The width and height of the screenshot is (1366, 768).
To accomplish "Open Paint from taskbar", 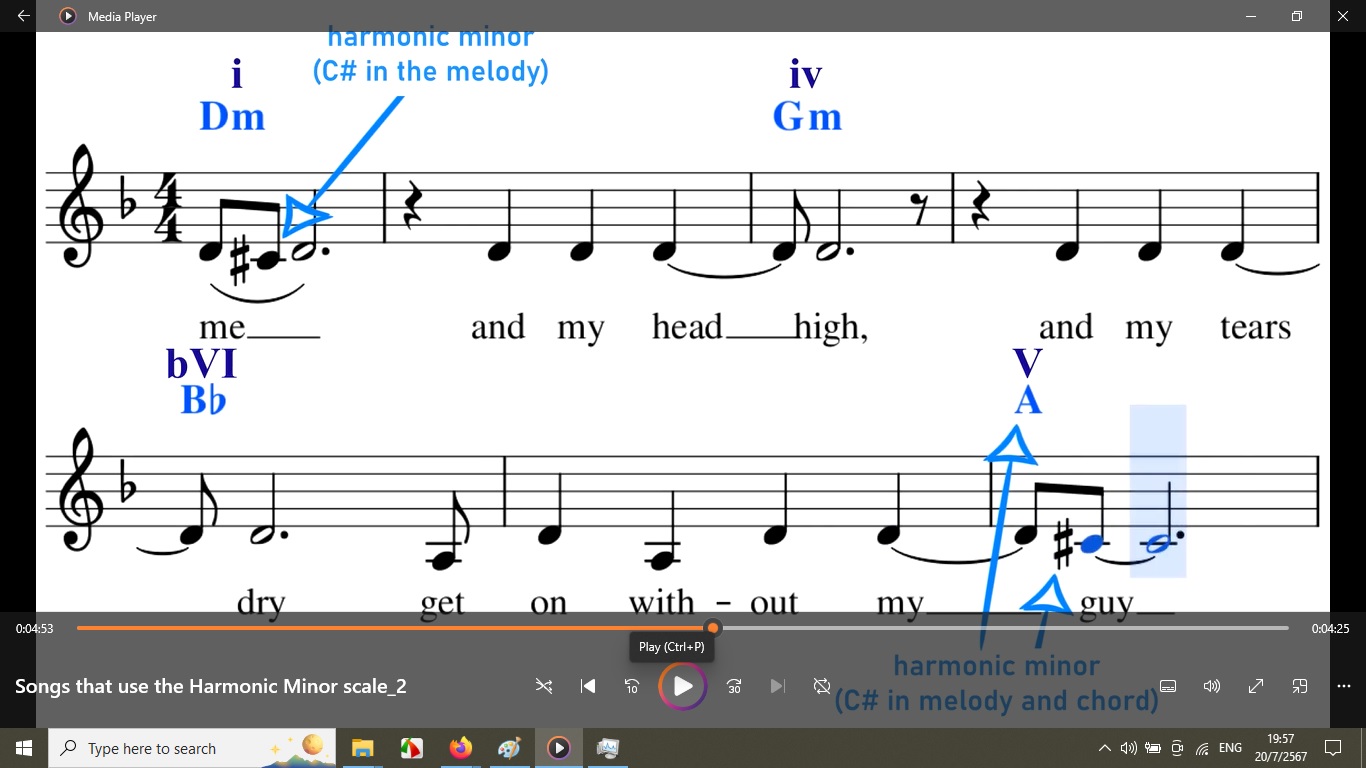I will pyautogui.click(x=509, y=748).
